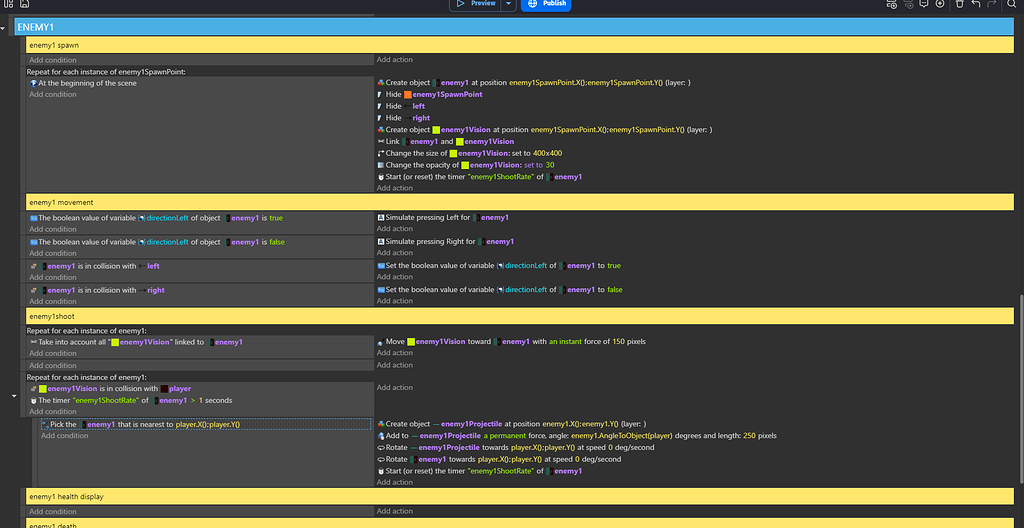Click the force icon beside 'Add to enemy1Projectile'
Screen dimensions: 1024x528
pos(381,436)
